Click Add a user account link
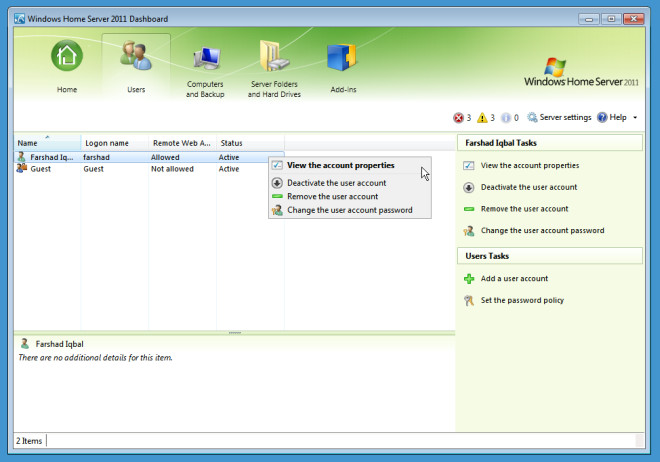 click(x=514, y=279)
